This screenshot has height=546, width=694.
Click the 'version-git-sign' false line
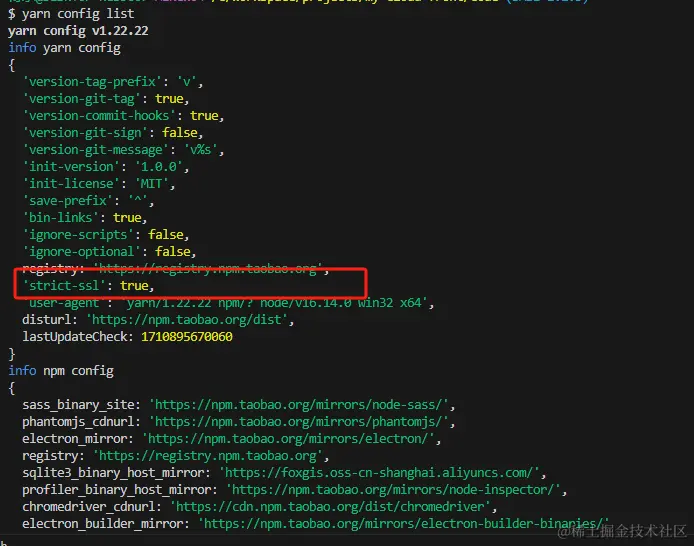coord(113,133)
